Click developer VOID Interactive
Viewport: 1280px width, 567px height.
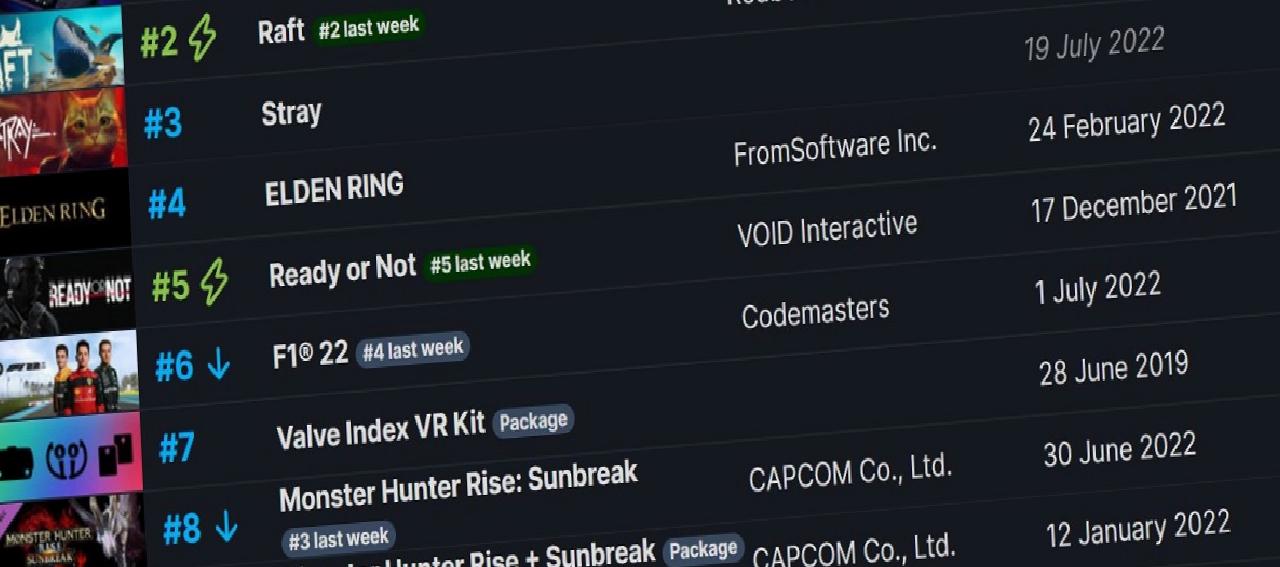point(827,229)
